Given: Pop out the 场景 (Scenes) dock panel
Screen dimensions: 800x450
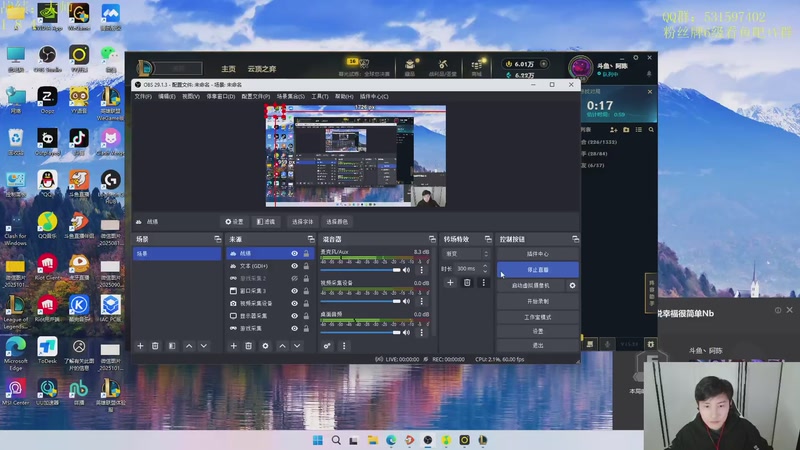Looking at the screenshot, I should (218, 239).
